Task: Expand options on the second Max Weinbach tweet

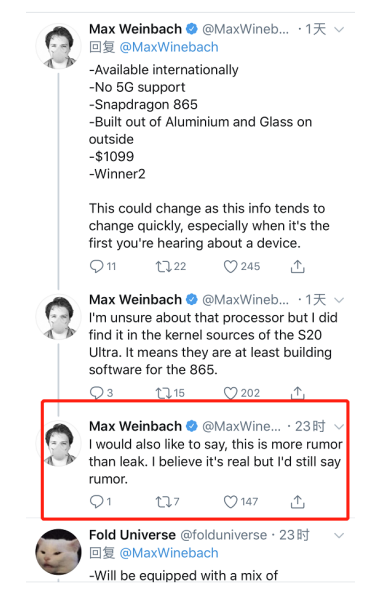Action: (x=339, y=300)
